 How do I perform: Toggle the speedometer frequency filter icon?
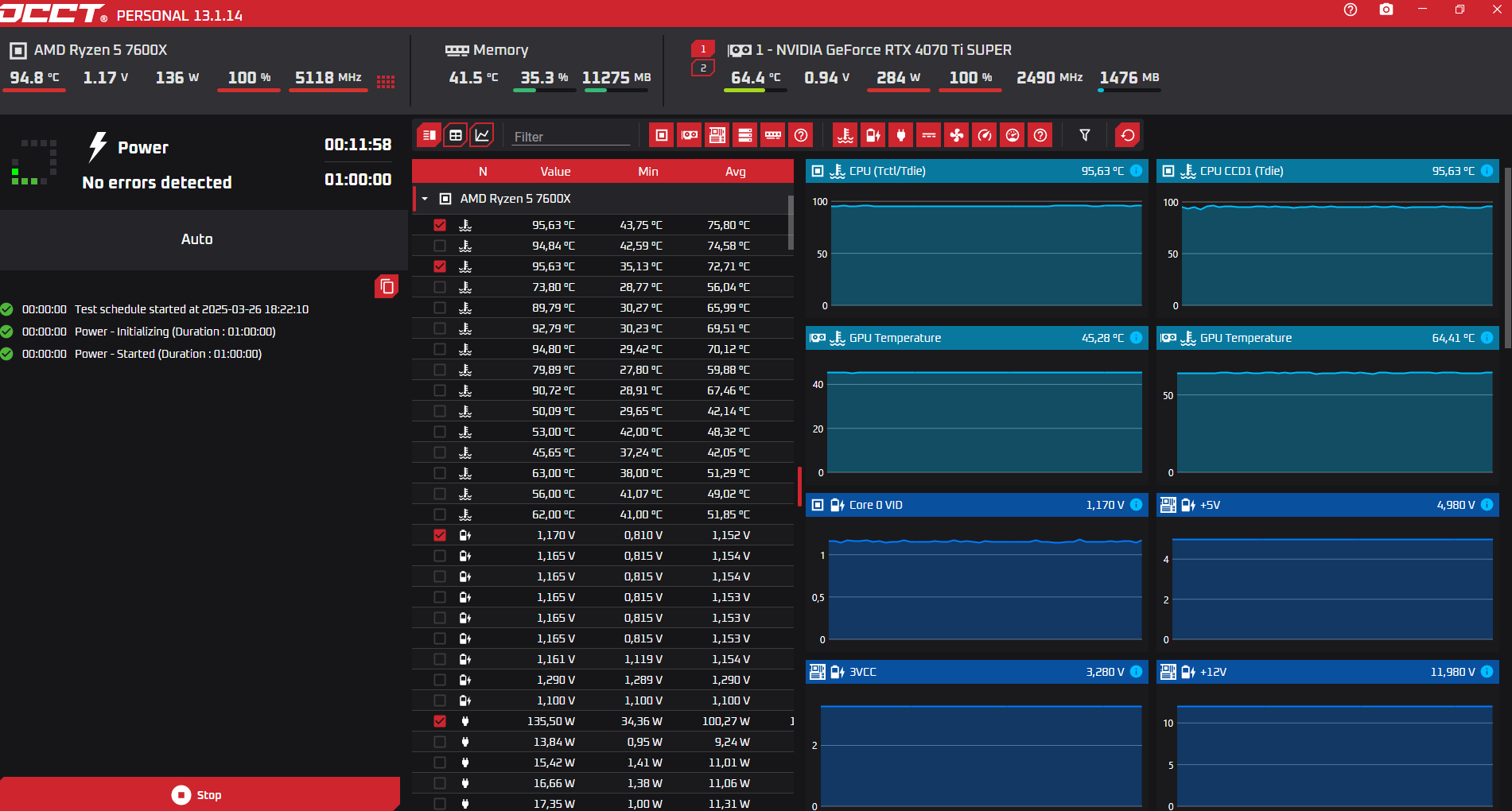(x=985, y=135)
